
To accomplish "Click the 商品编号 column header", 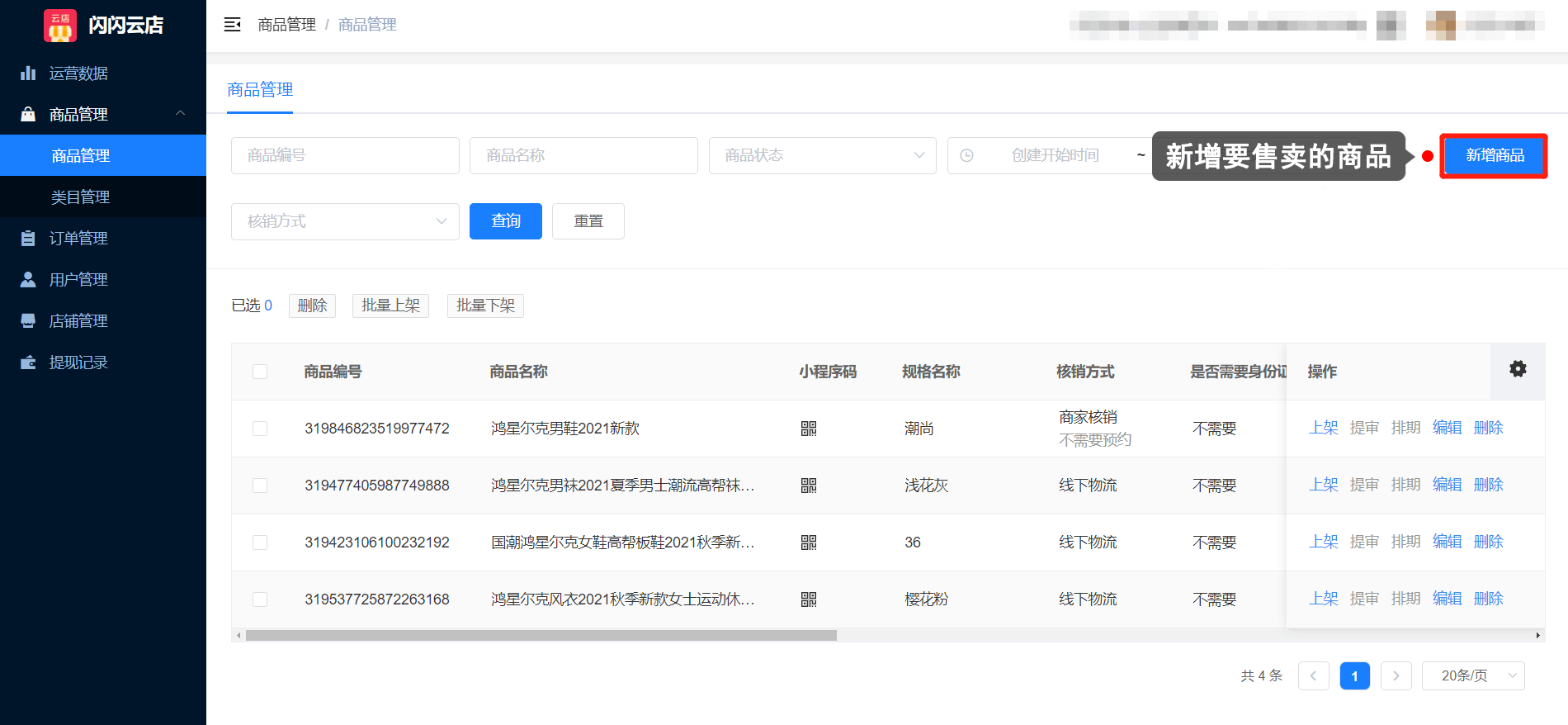I will 333,372.
